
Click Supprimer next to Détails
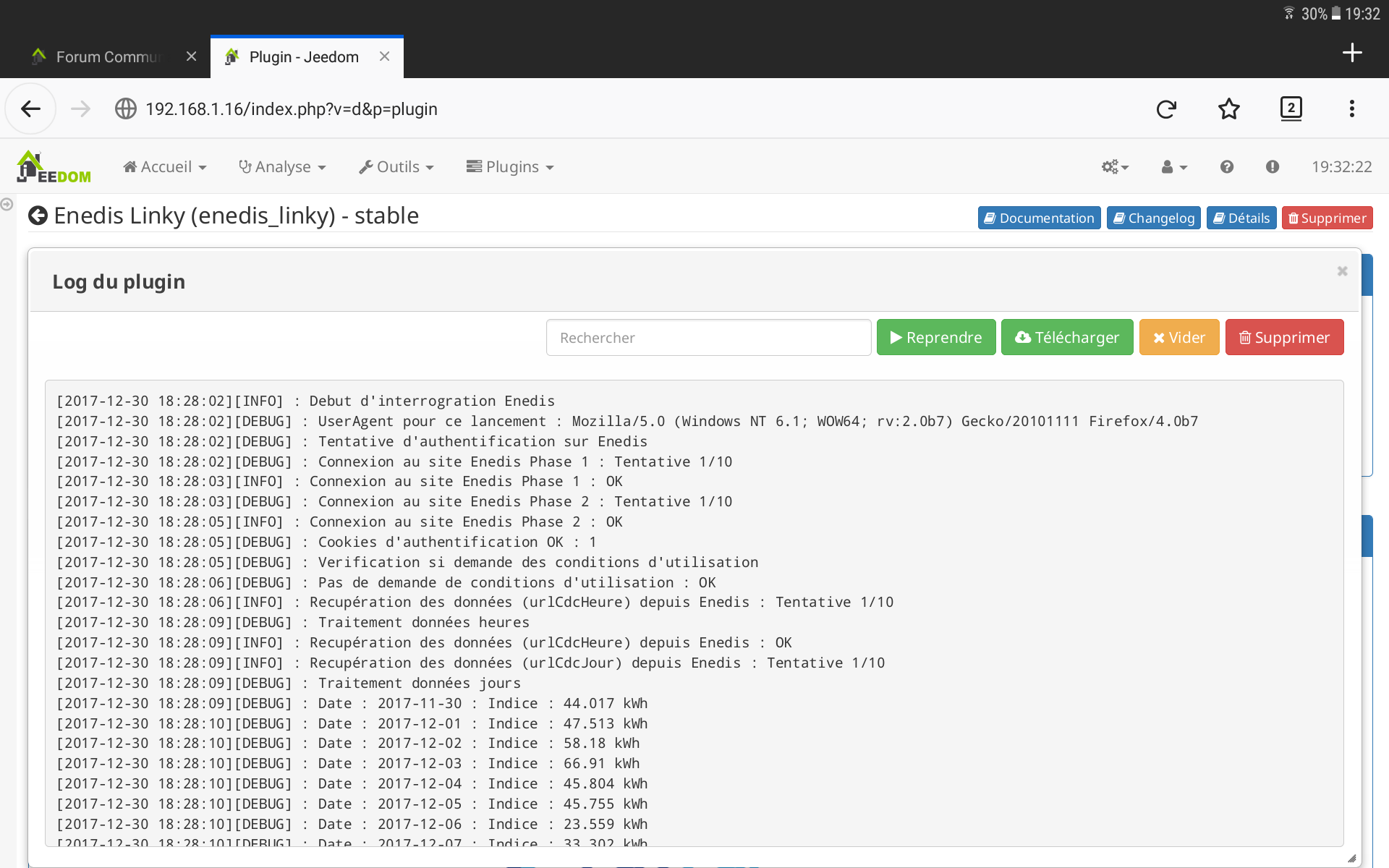tap(1328, 218)
